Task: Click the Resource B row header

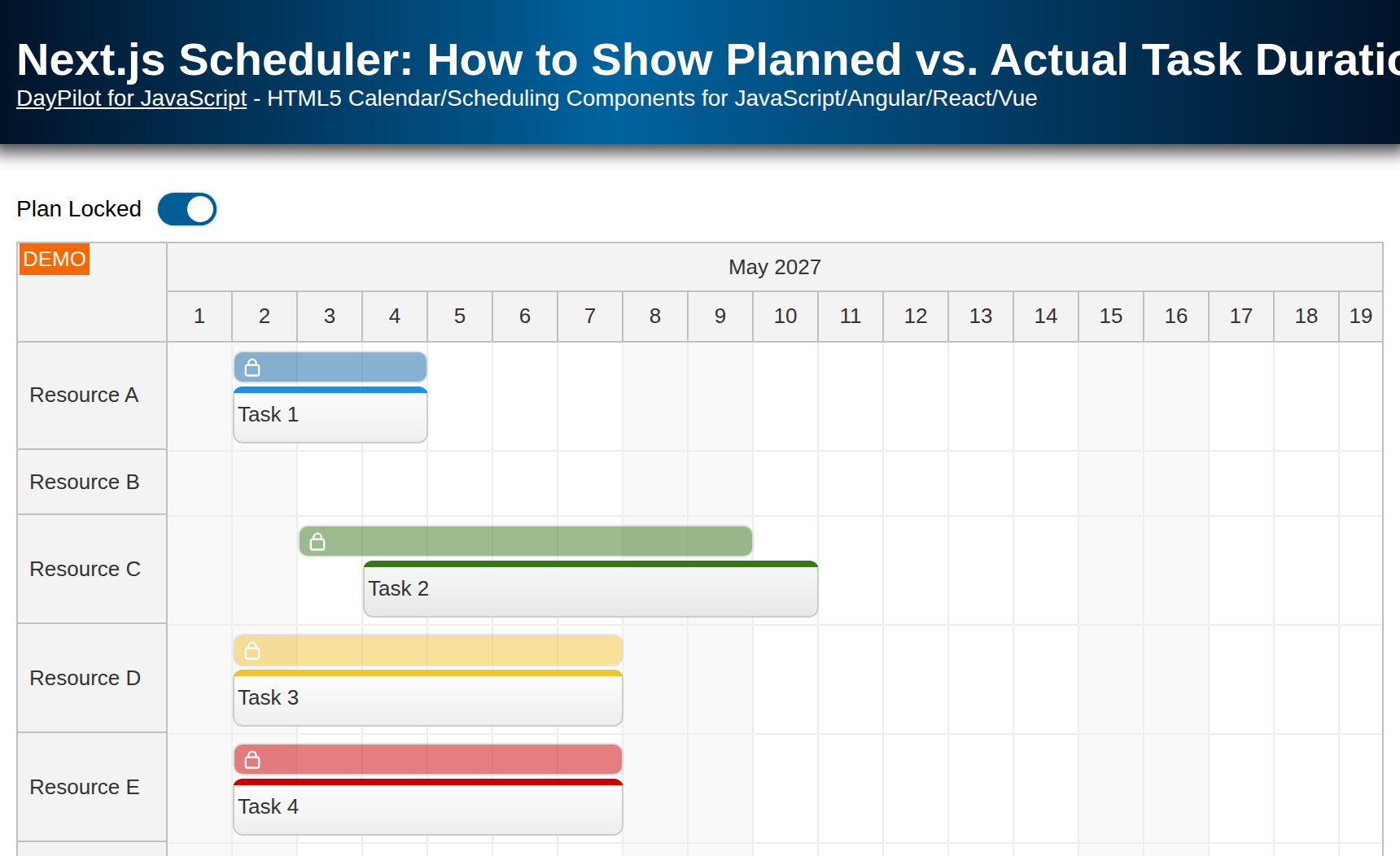Action: [x=92, y=483]
